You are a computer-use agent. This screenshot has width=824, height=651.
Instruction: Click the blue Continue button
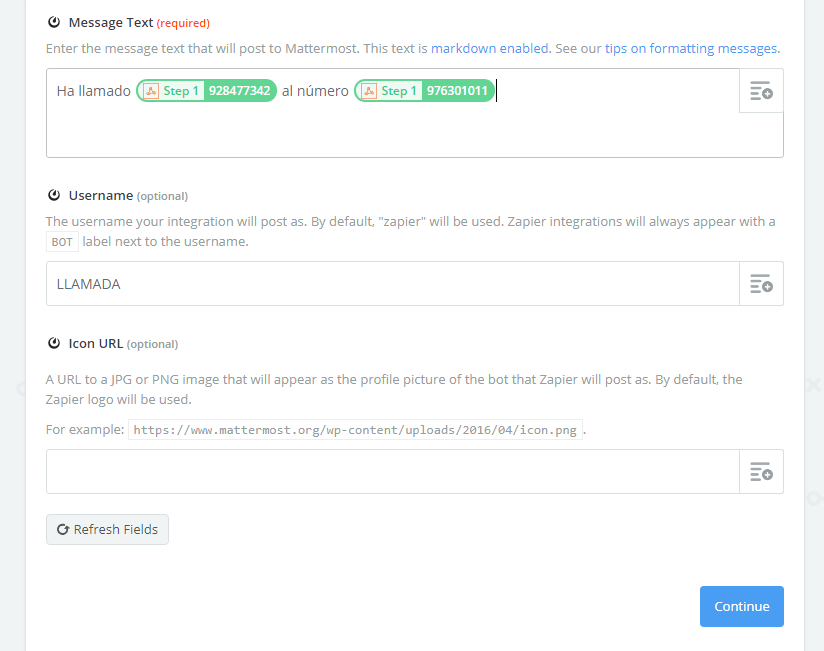(x=741, y=606)
